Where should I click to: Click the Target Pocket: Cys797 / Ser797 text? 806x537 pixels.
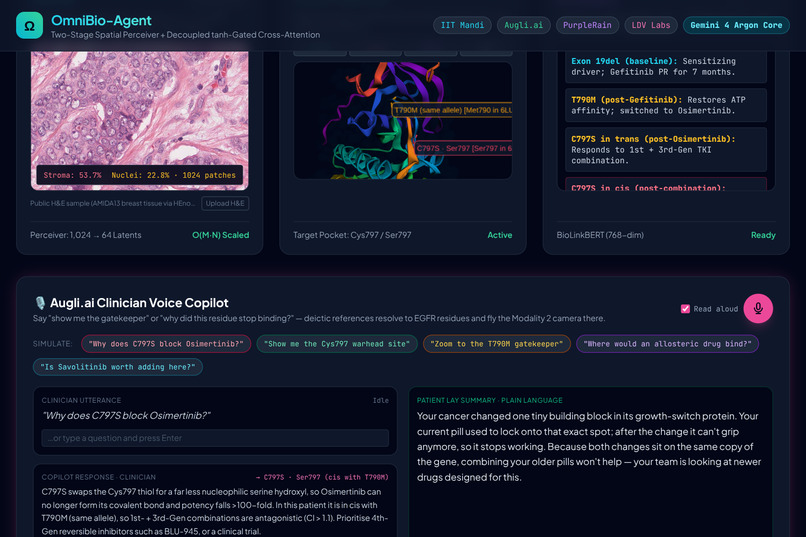tap(352, 235)
